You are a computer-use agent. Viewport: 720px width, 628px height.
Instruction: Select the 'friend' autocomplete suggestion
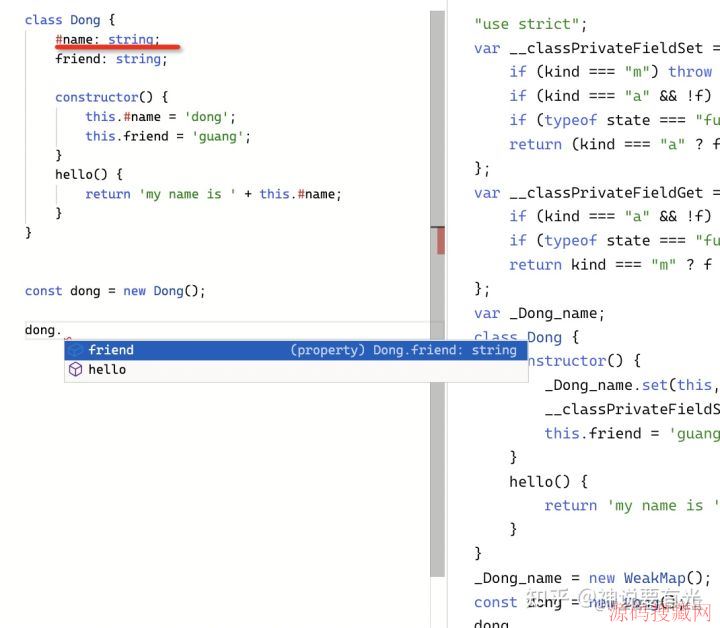coord(296,350)
